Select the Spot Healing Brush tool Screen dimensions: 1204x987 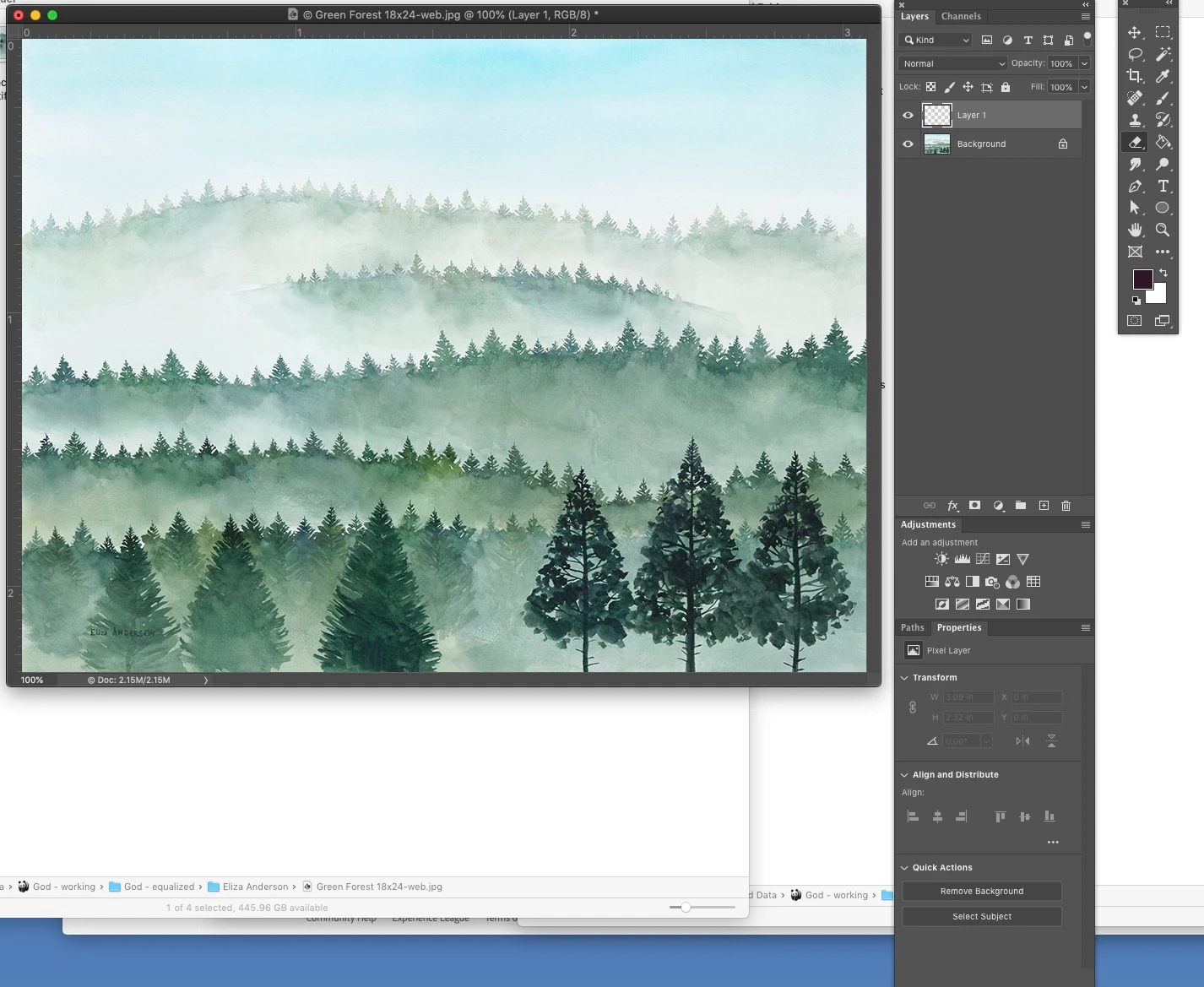click(x=1135, y=98)
